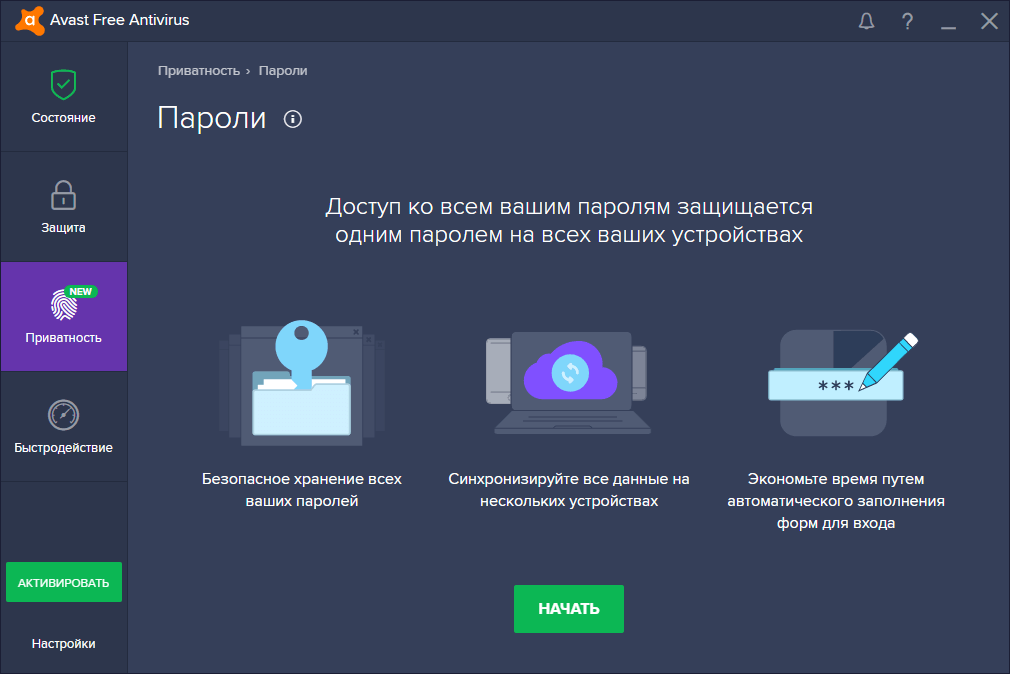Screen dimensions: 1010x674
Task: Click the password autofill pencil illustration
Action: 843,383
